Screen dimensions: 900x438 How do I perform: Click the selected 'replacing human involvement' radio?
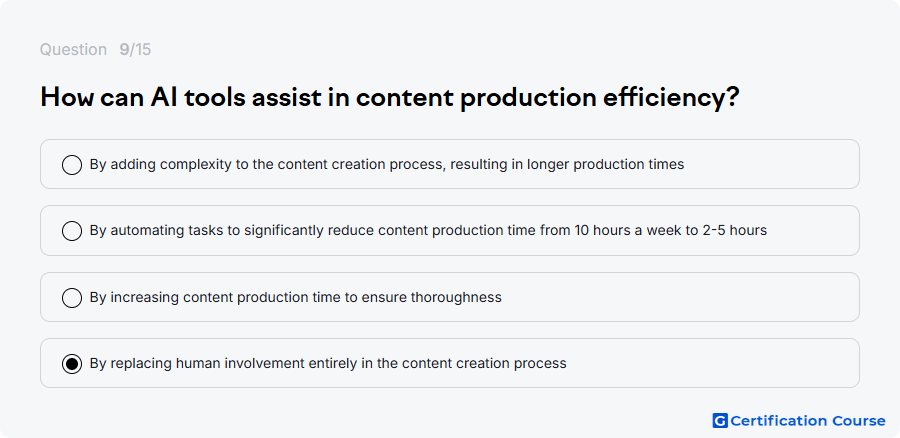(72, 364)
